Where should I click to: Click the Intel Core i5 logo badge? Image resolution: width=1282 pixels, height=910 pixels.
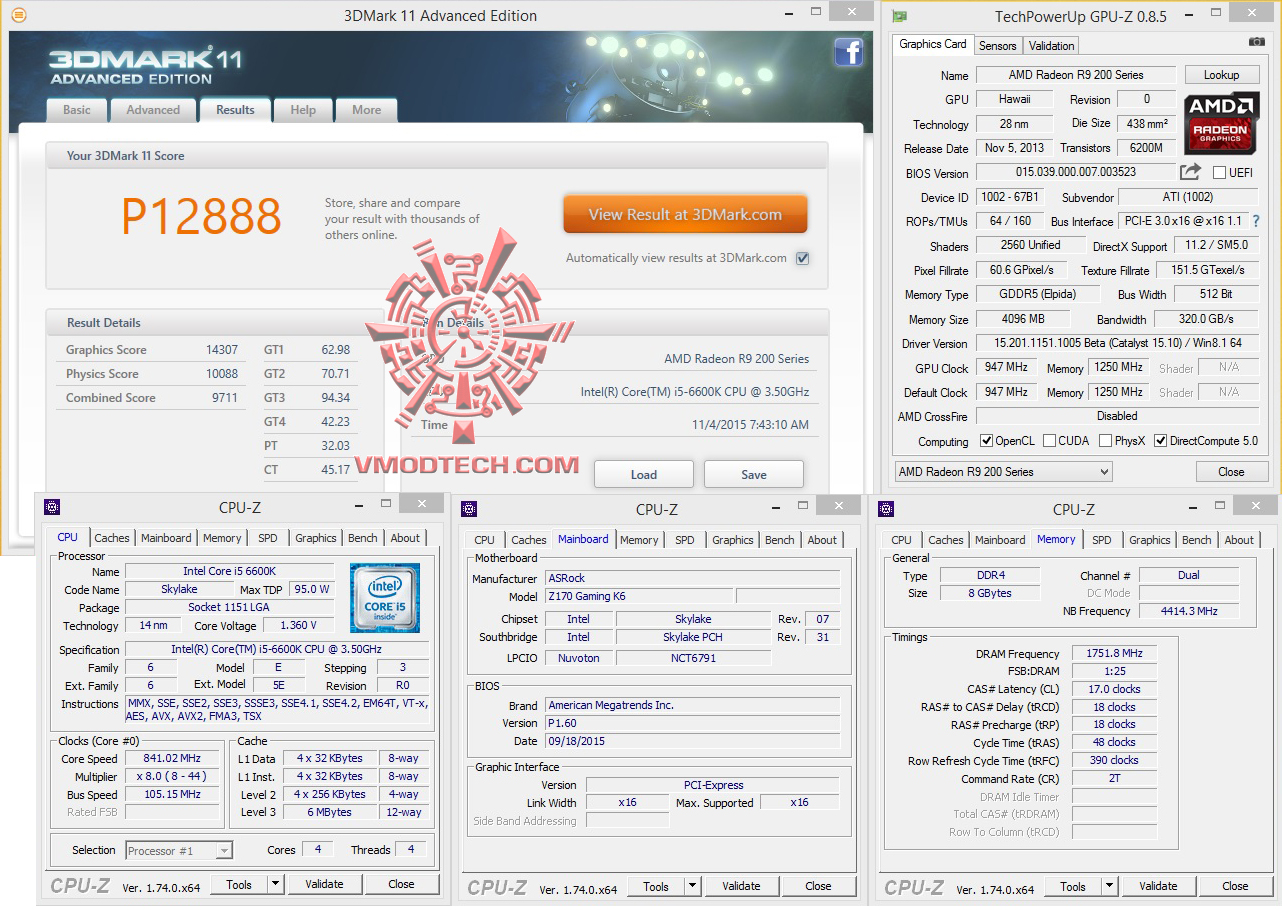click(x=384, y=598)
